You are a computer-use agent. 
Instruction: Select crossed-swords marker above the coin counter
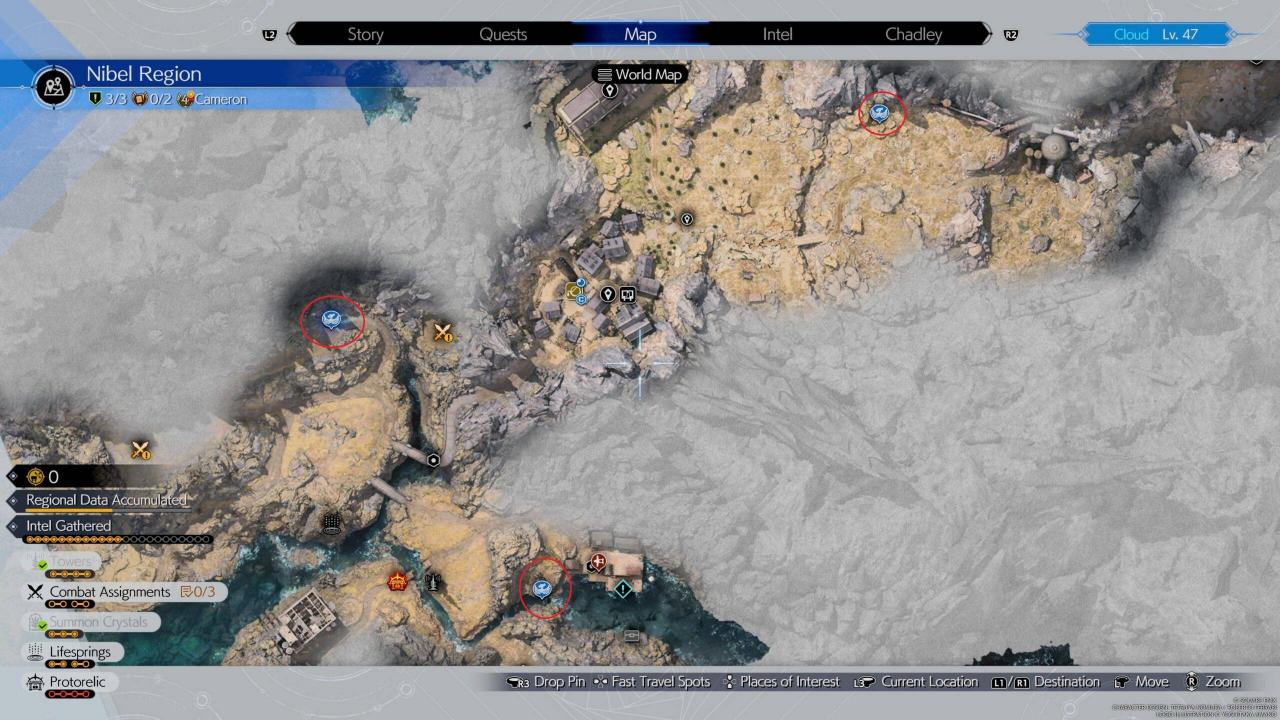point(141,451)
